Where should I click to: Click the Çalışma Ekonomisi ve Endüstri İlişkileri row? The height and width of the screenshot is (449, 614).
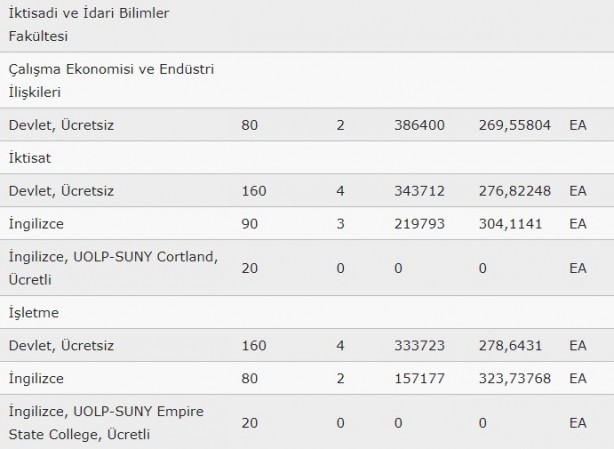pos(307,80)
